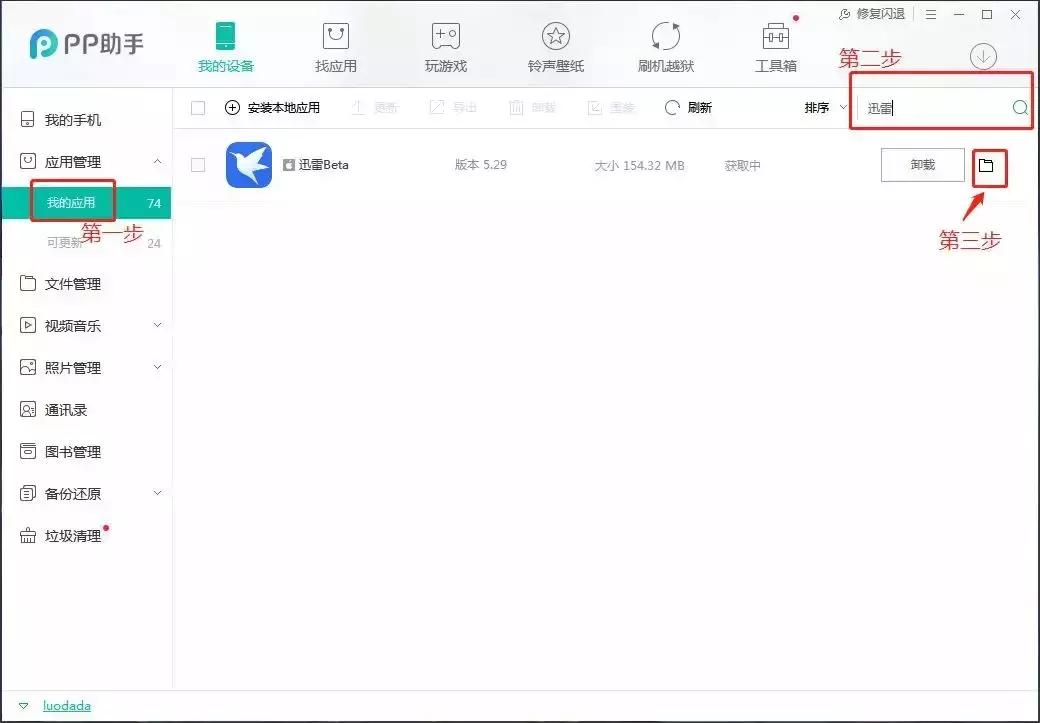Select the 迅雷Beta app icon thumbnail
Image resolution: width=1040 pixels, height=723 pixels.
247,164
